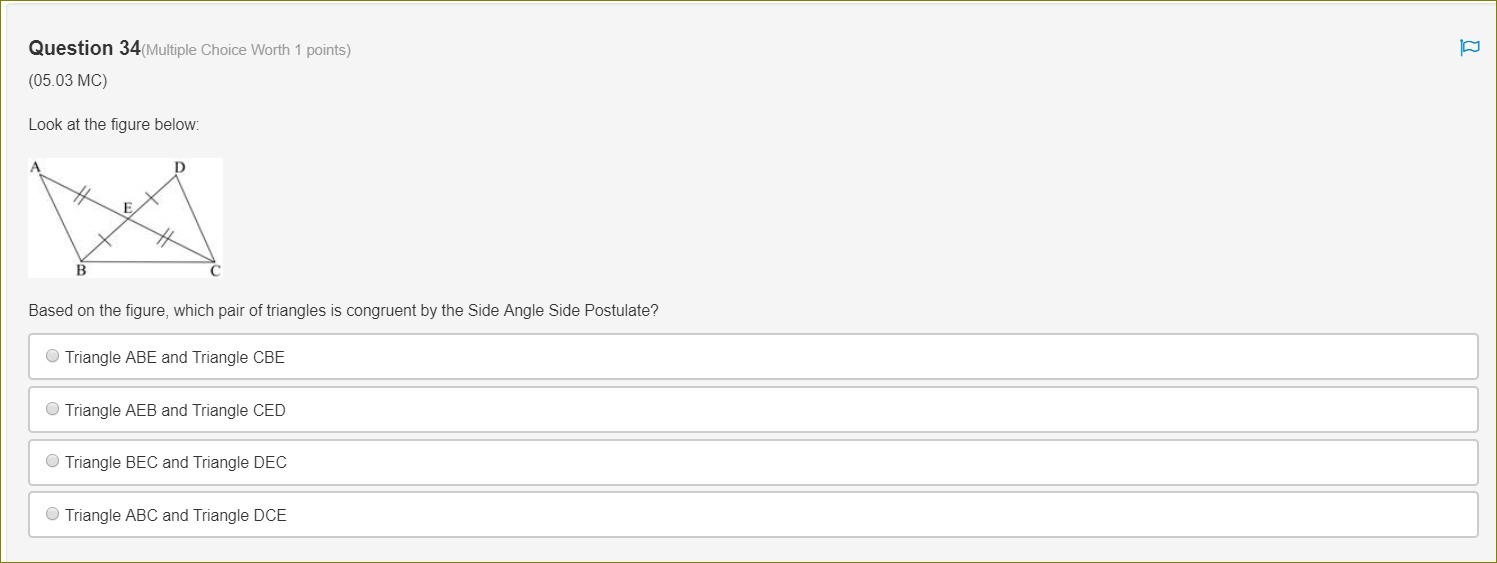
Task: Click vertex label C in the figure
Action: coord(214,270)
